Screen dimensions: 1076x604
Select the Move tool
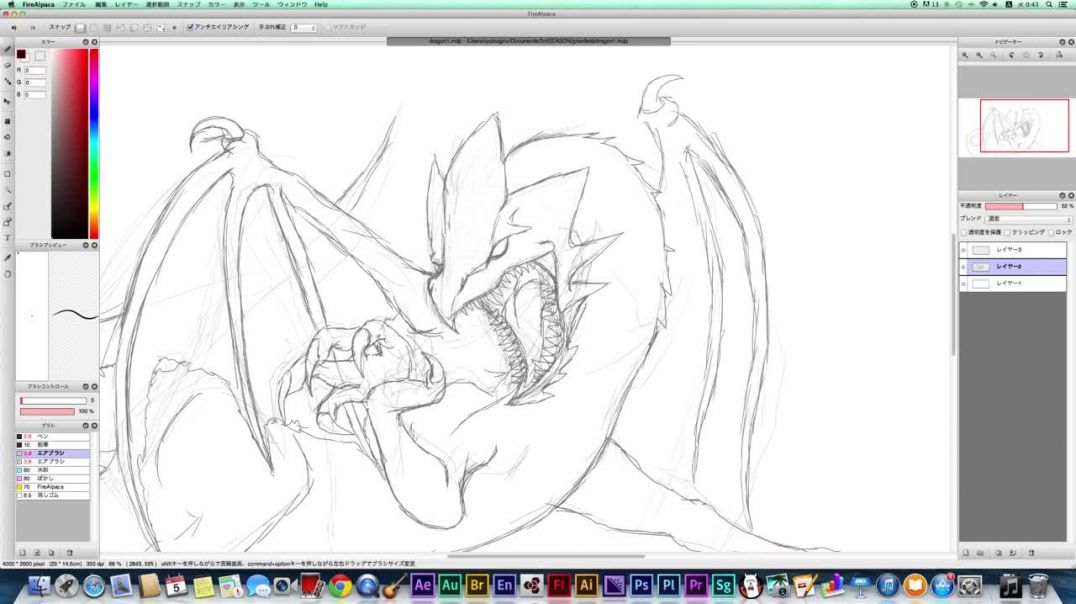[8, 101]
